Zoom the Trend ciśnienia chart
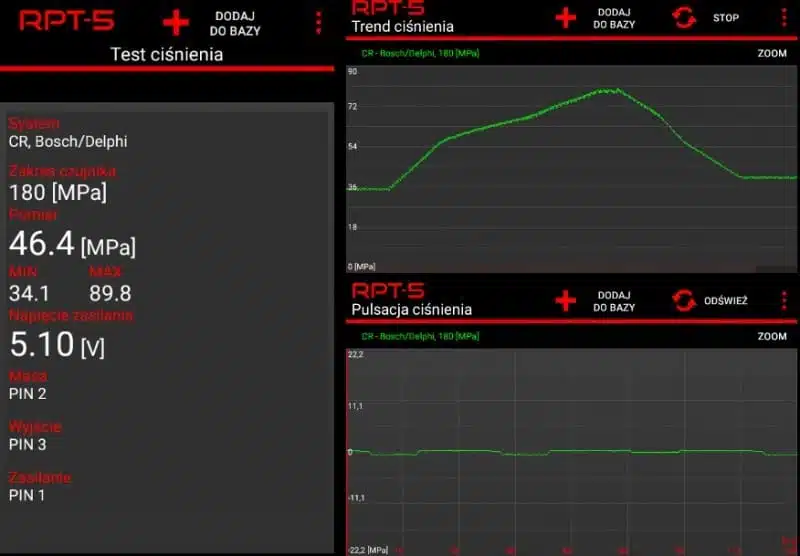This screenshot has width=800, height=556. [x=772, y=53]
